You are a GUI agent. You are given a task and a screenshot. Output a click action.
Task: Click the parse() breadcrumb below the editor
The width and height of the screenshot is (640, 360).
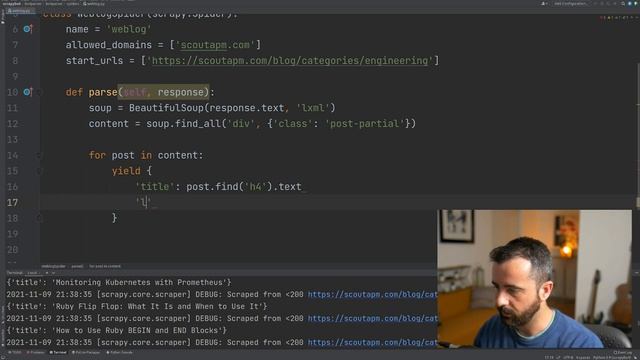[x=77, y=266]
